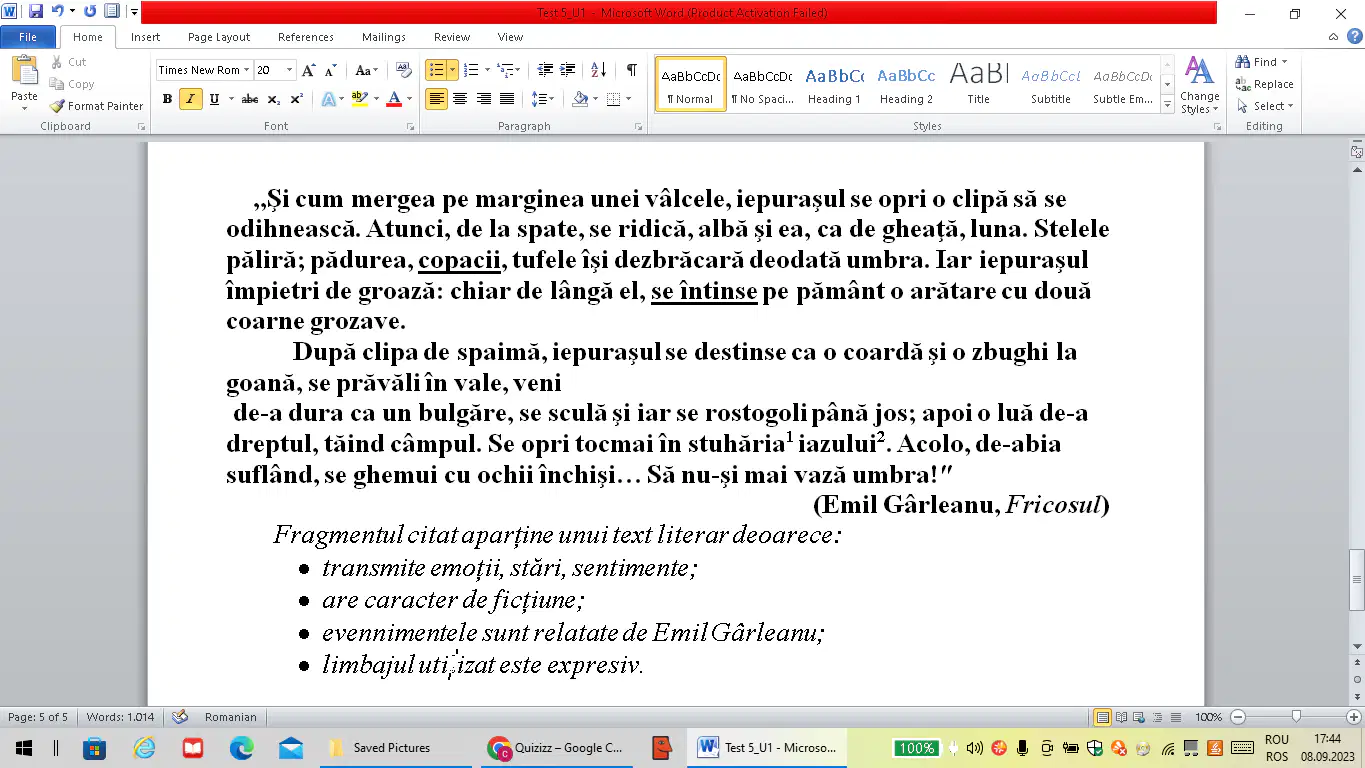Align text to the right
The height and width of the screenshot is (768, 1365).
[x=484, y=99]
